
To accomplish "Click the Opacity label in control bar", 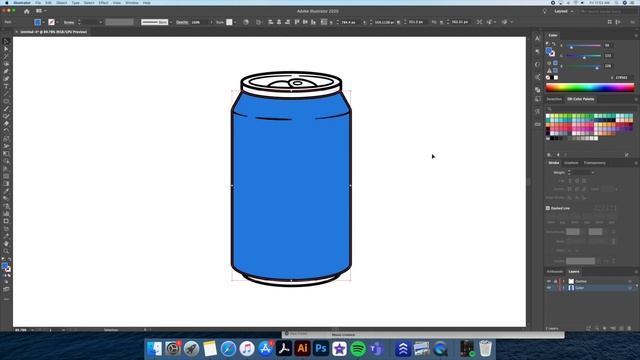I will point(182,22).
